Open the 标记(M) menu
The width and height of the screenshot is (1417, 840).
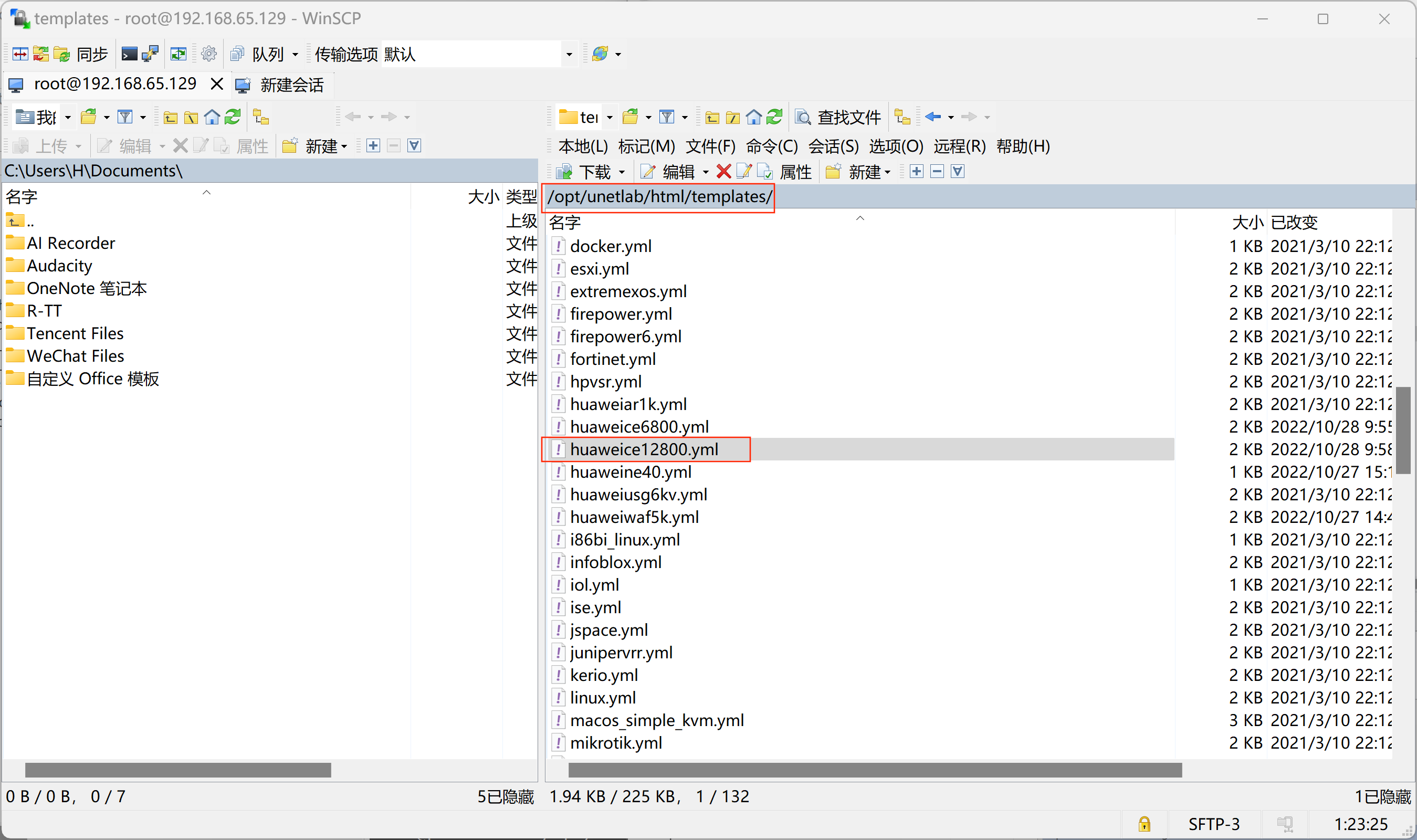coord(647,146)
